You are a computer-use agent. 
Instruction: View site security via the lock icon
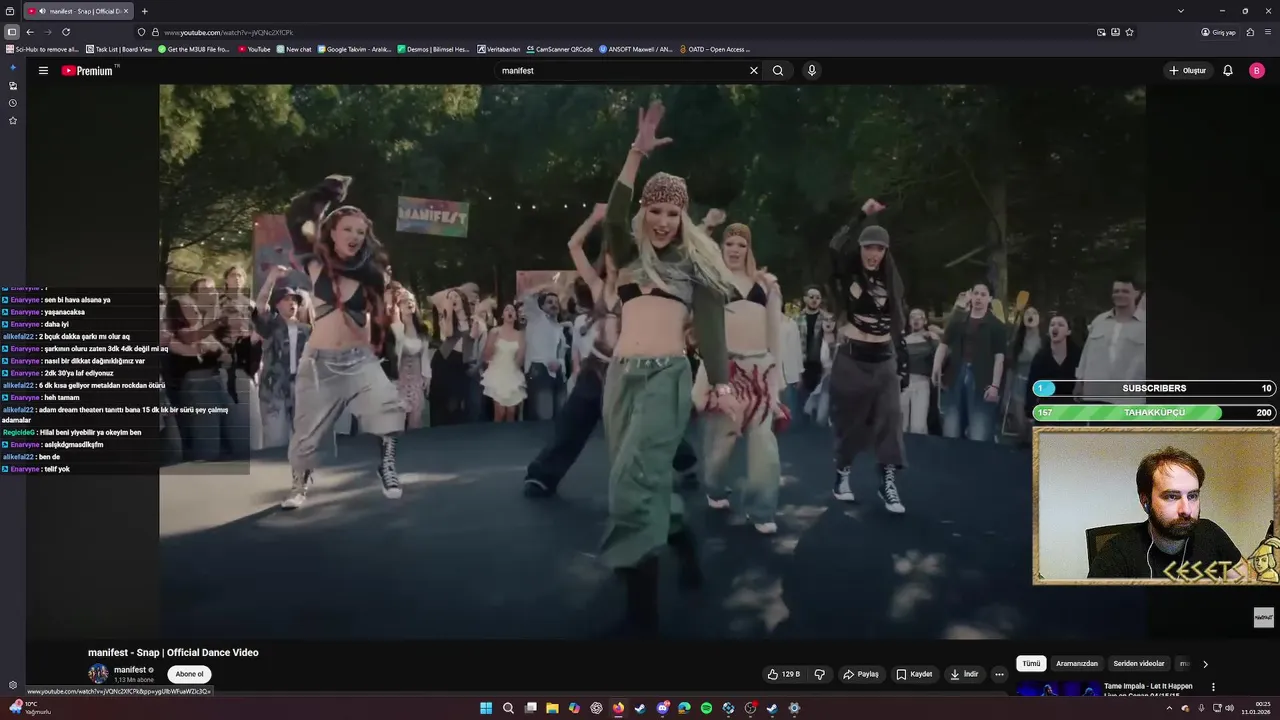155,32
